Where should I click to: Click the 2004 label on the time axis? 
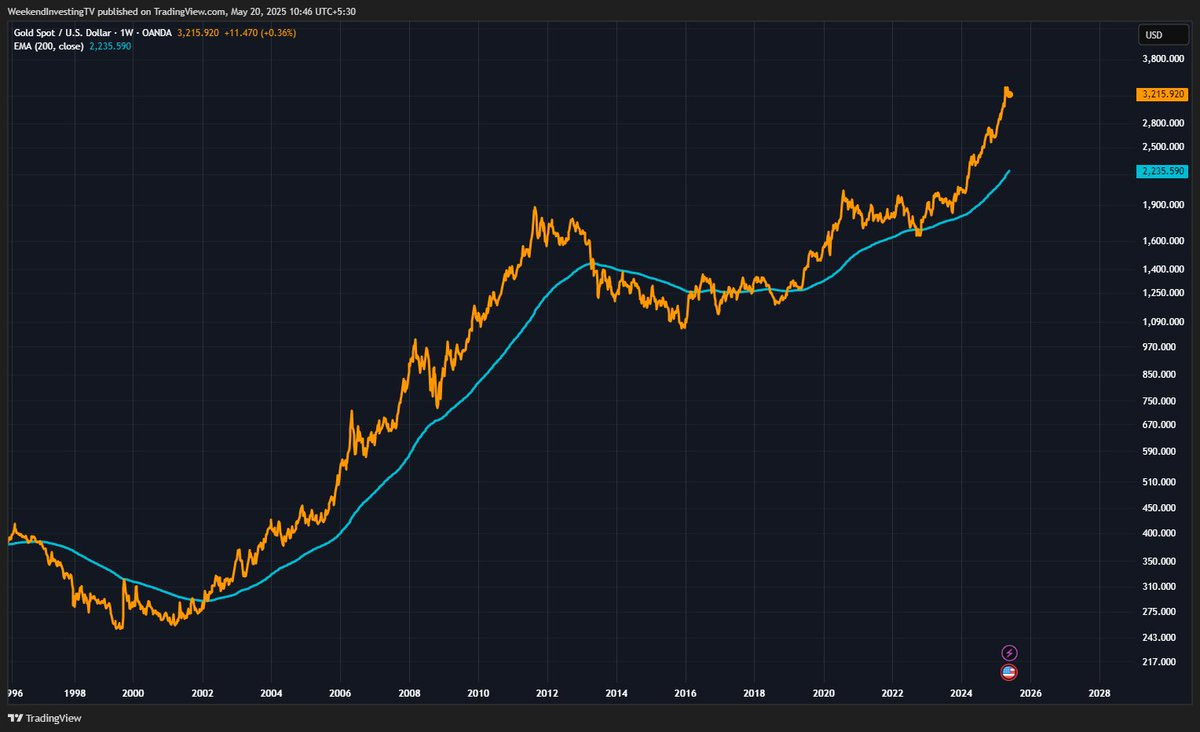(x=271, y=692)
